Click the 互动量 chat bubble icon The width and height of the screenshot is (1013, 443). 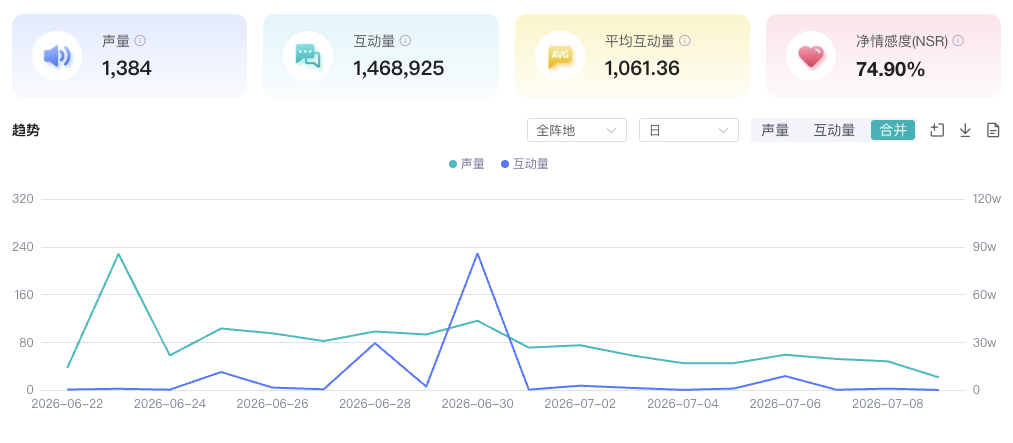308,56
